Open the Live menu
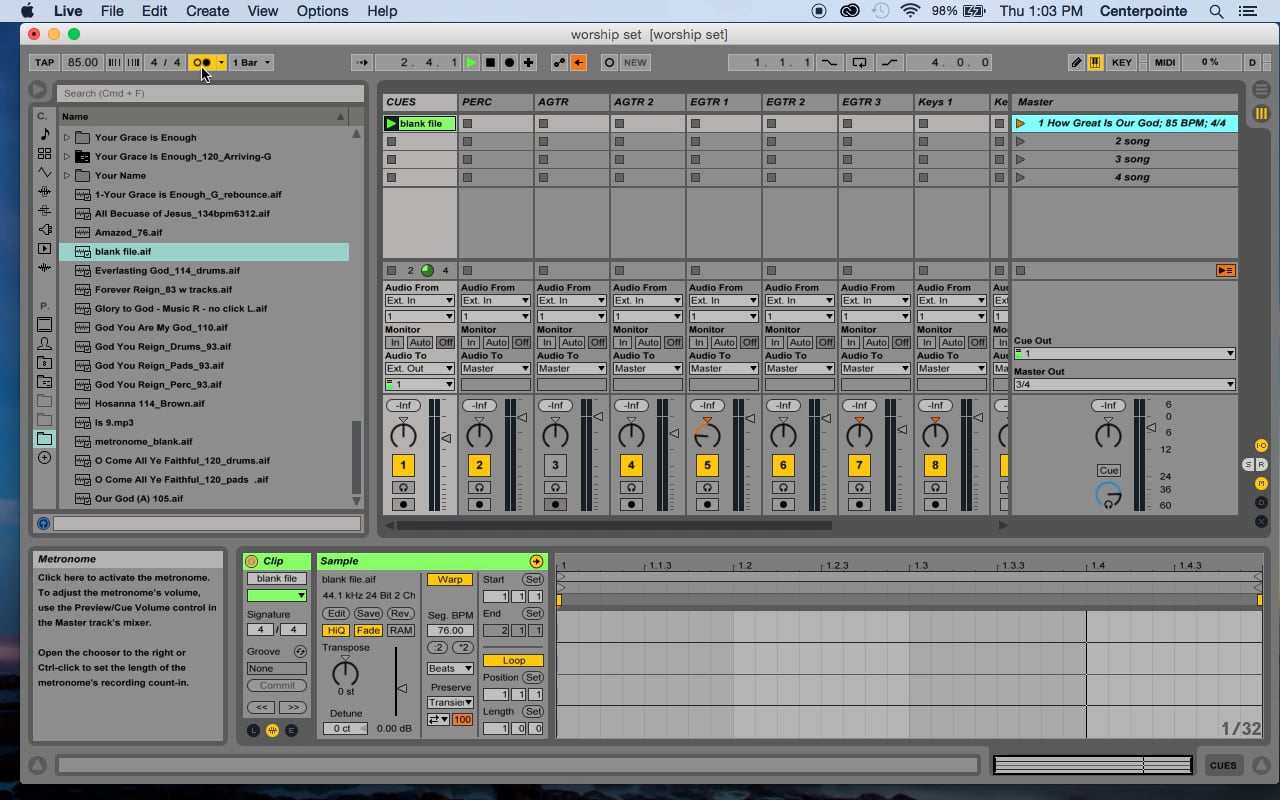 [x=68, y=11]
